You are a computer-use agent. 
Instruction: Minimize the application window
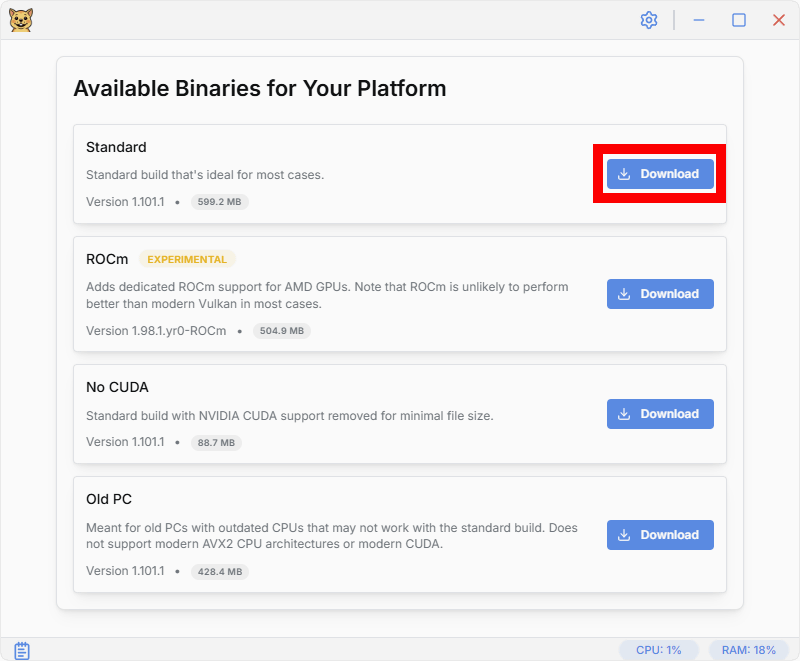click(x=700, y=20)
